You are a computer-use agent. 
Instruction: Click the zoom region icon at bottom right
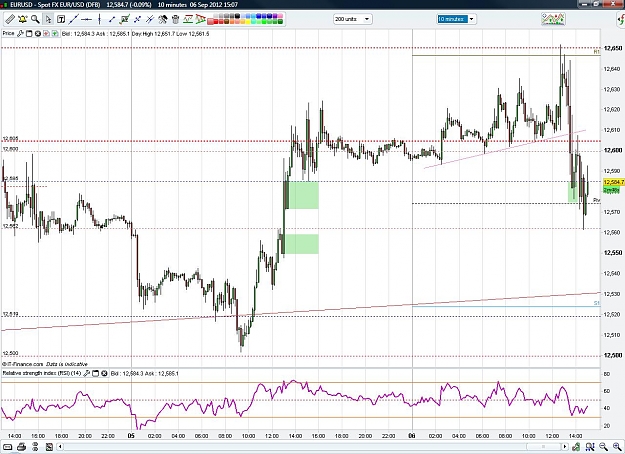click(x=590, y=446)
